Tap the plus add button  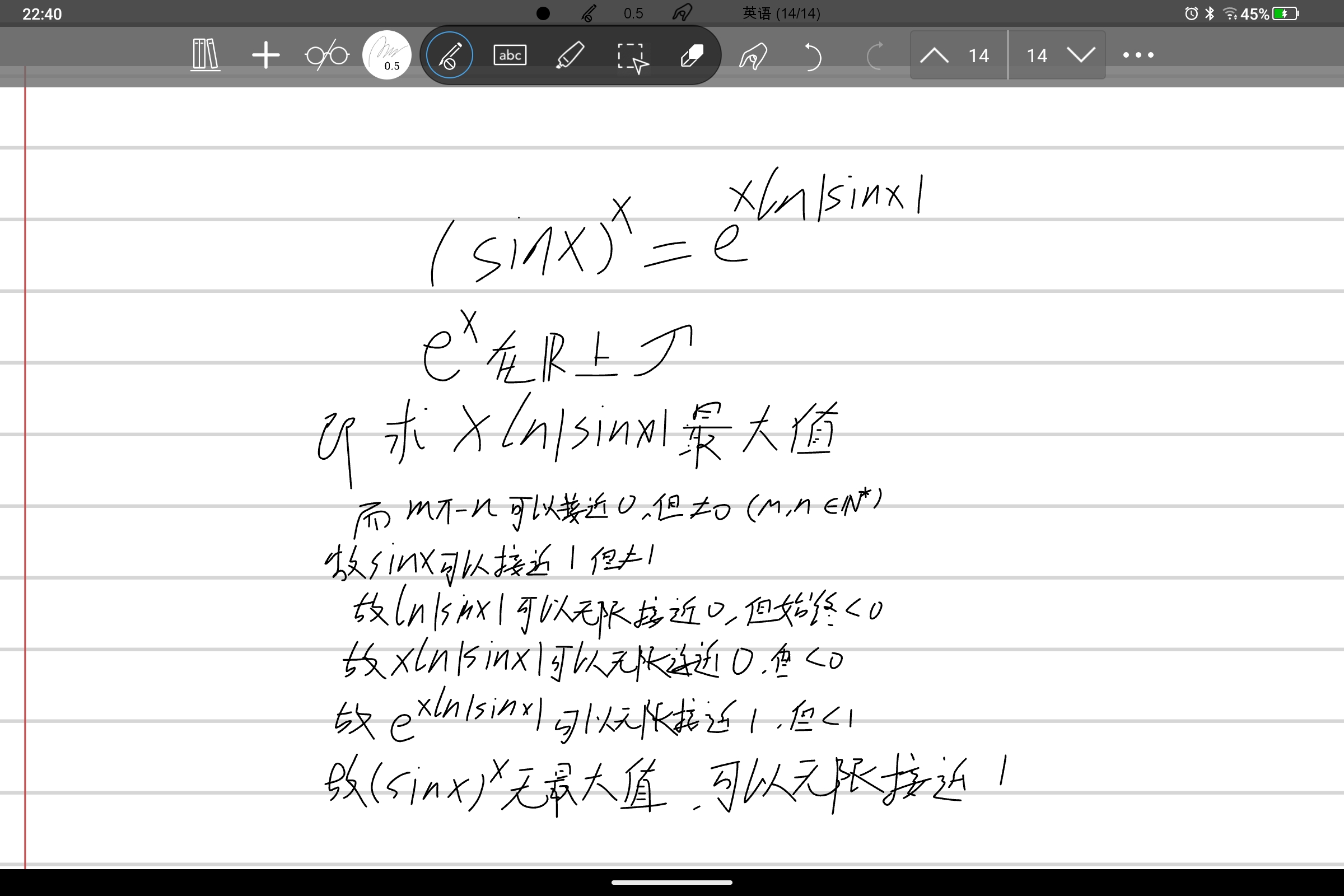pyautogui.click(x=265, y=55)
